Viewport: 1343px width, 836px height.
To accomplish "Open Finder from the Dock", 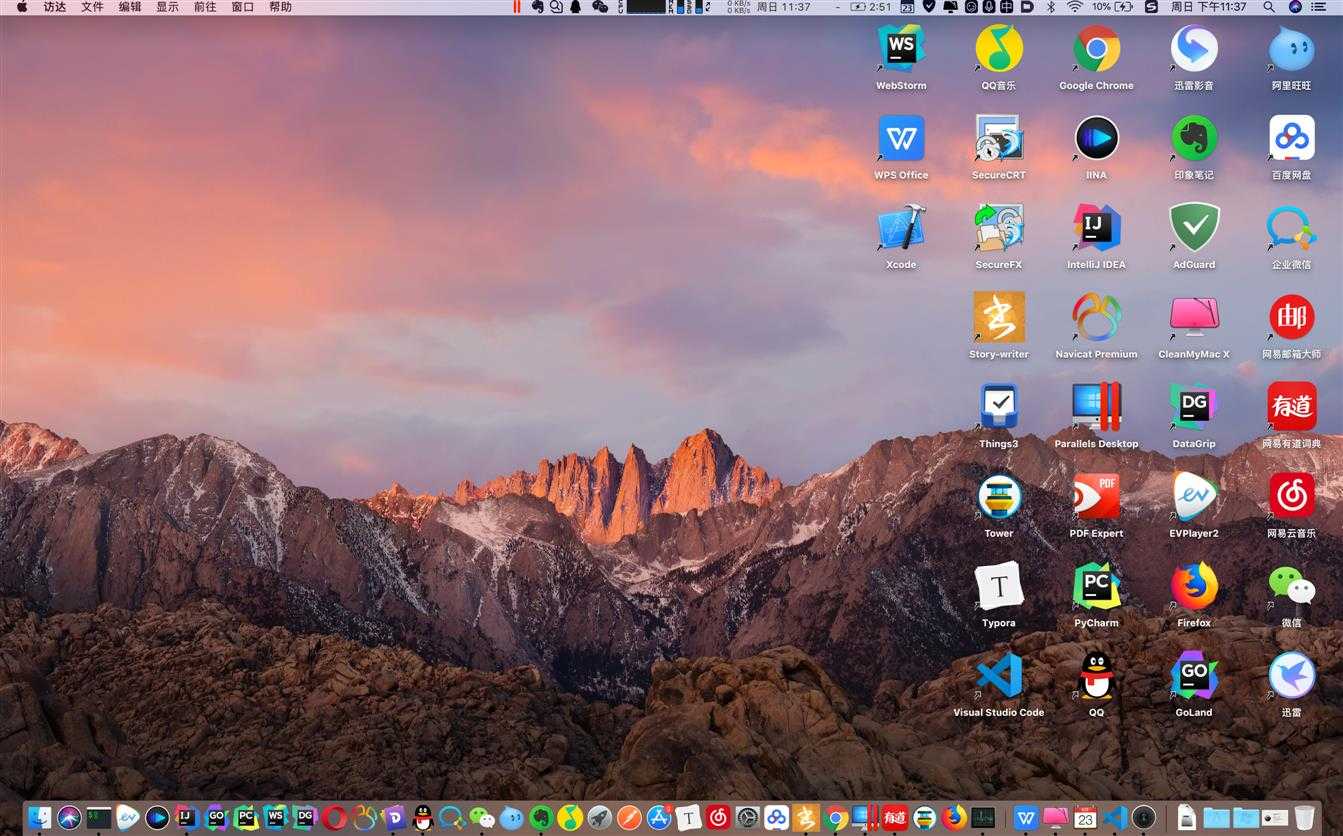I will point(39,818).
